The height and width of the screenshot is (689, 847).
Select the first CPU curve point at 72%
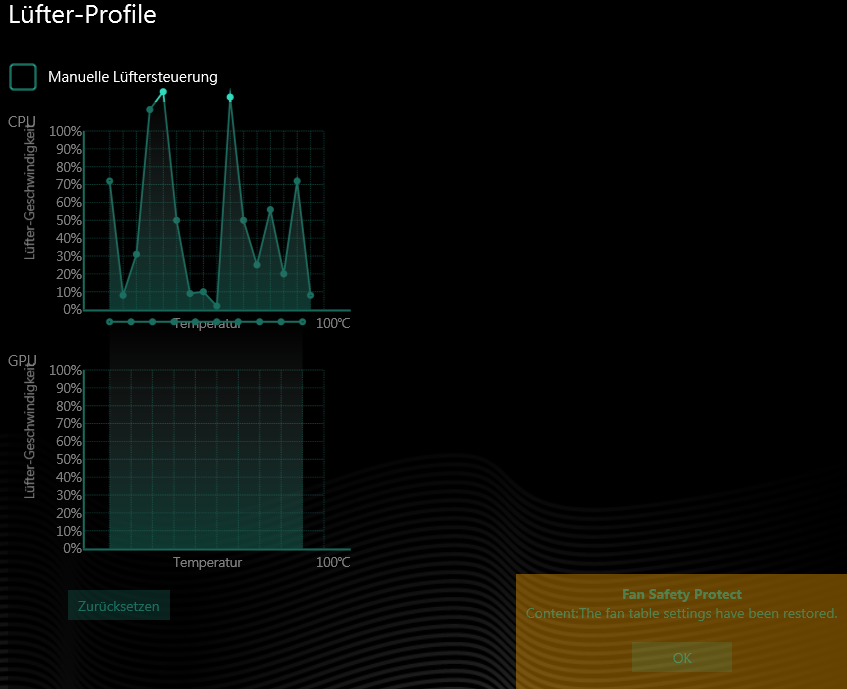(x=110, y=181)
